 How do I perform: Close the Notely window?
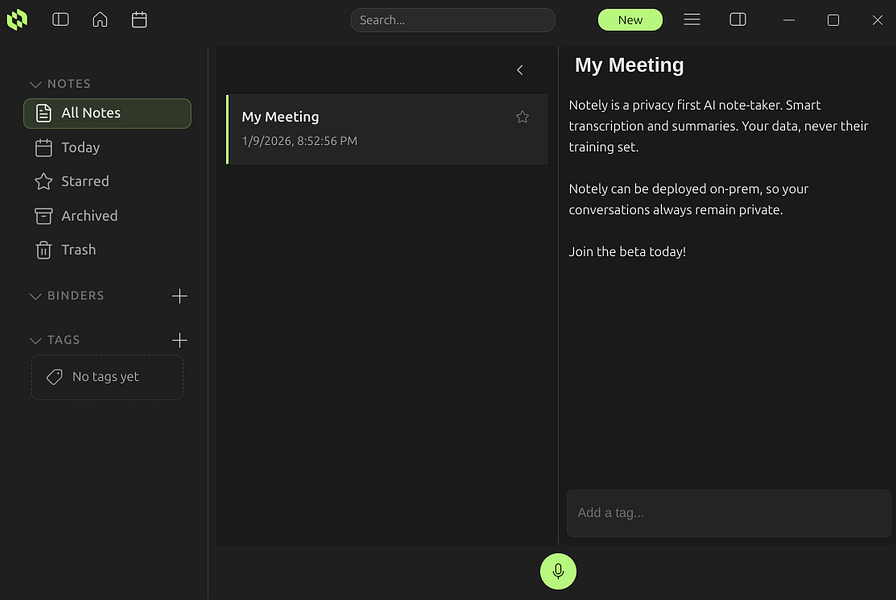[x=878, y=20]
